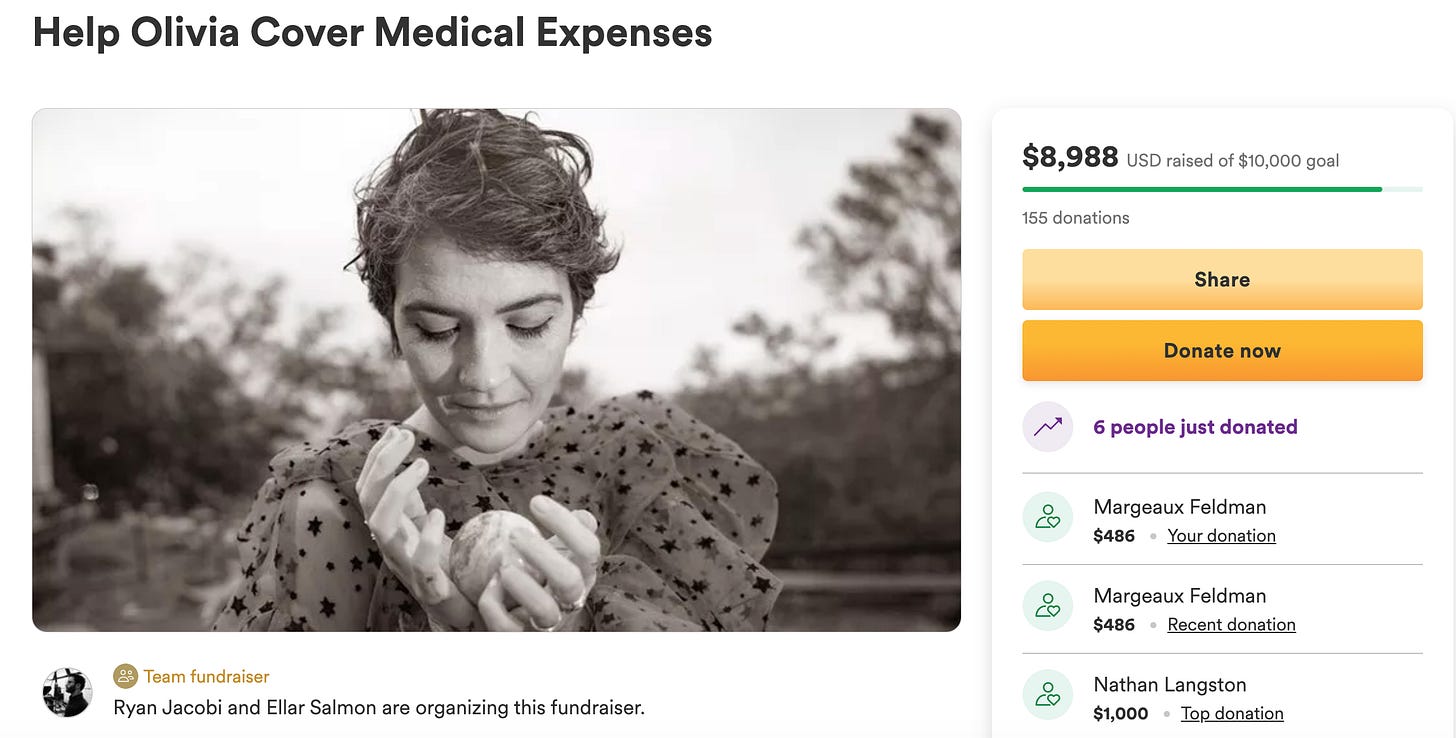Click the Donate now button
Screen dimensions: 1456x738
pyautogui.click(x=1222, y=350)
